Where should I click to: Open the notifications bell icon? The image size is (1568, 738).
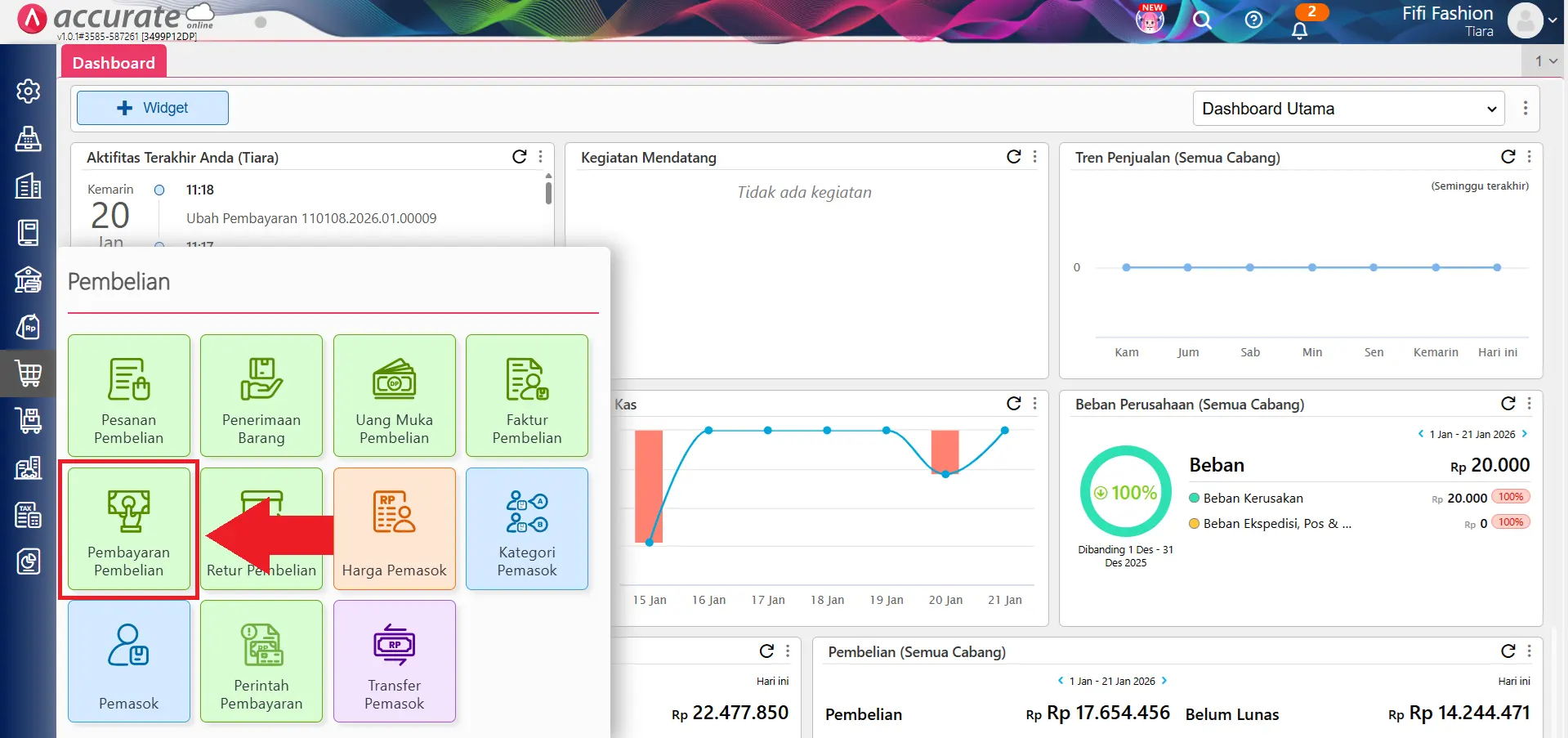pyautogui.click(x=1299, y=30)
